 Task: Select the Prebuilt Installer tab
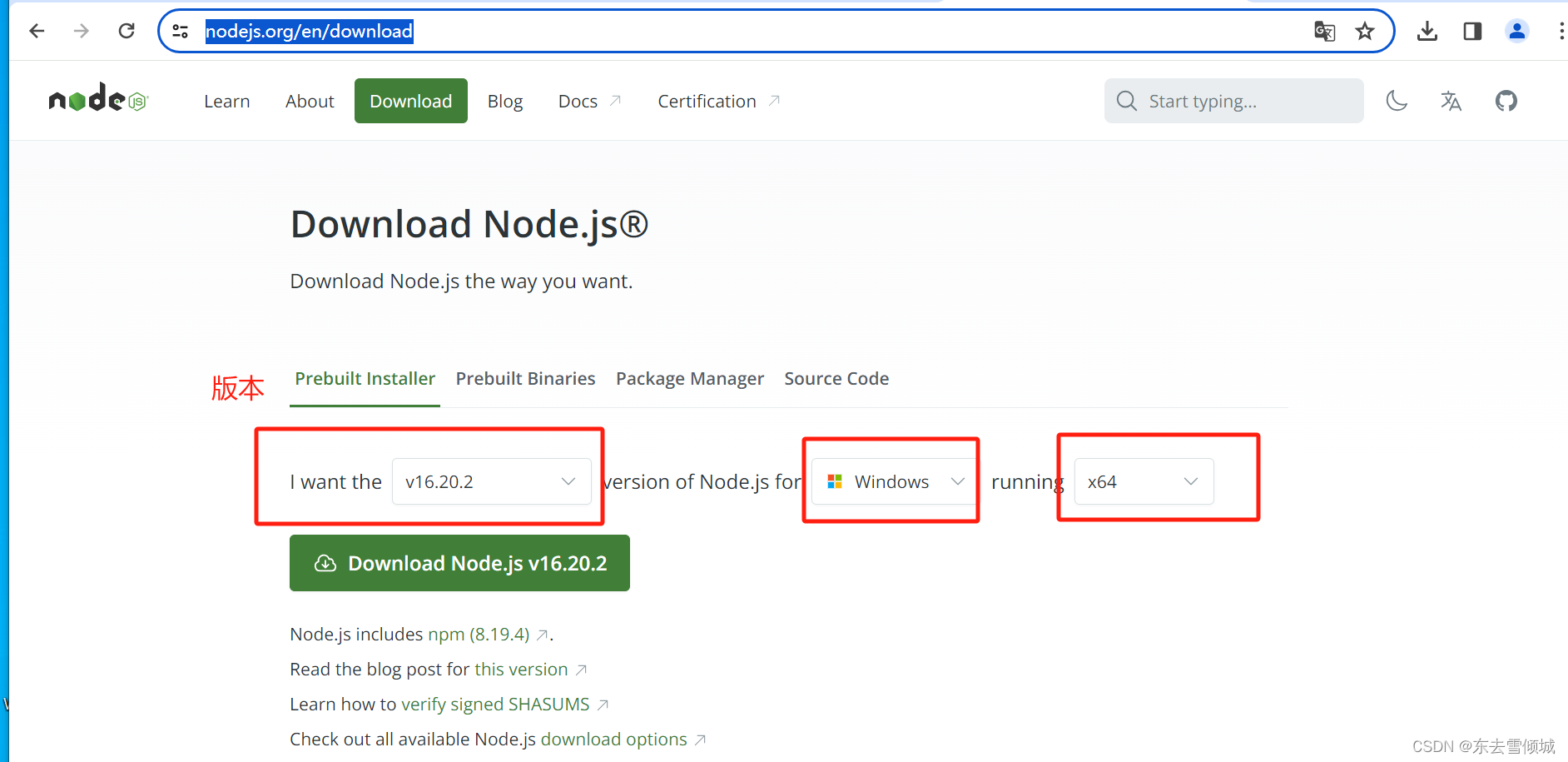coord(365,379)
